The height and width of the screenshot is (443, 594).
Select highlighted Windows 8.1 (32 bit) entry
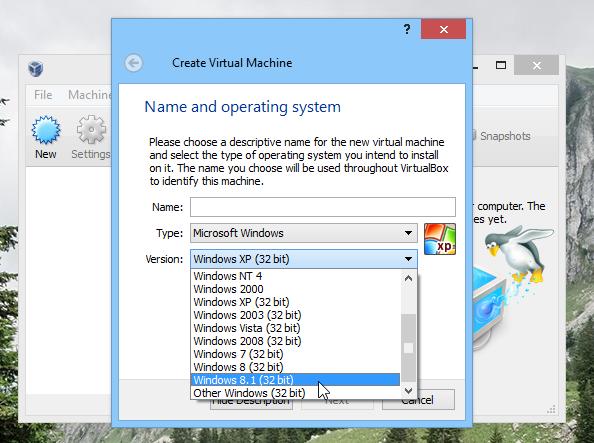tap(295, 380)
